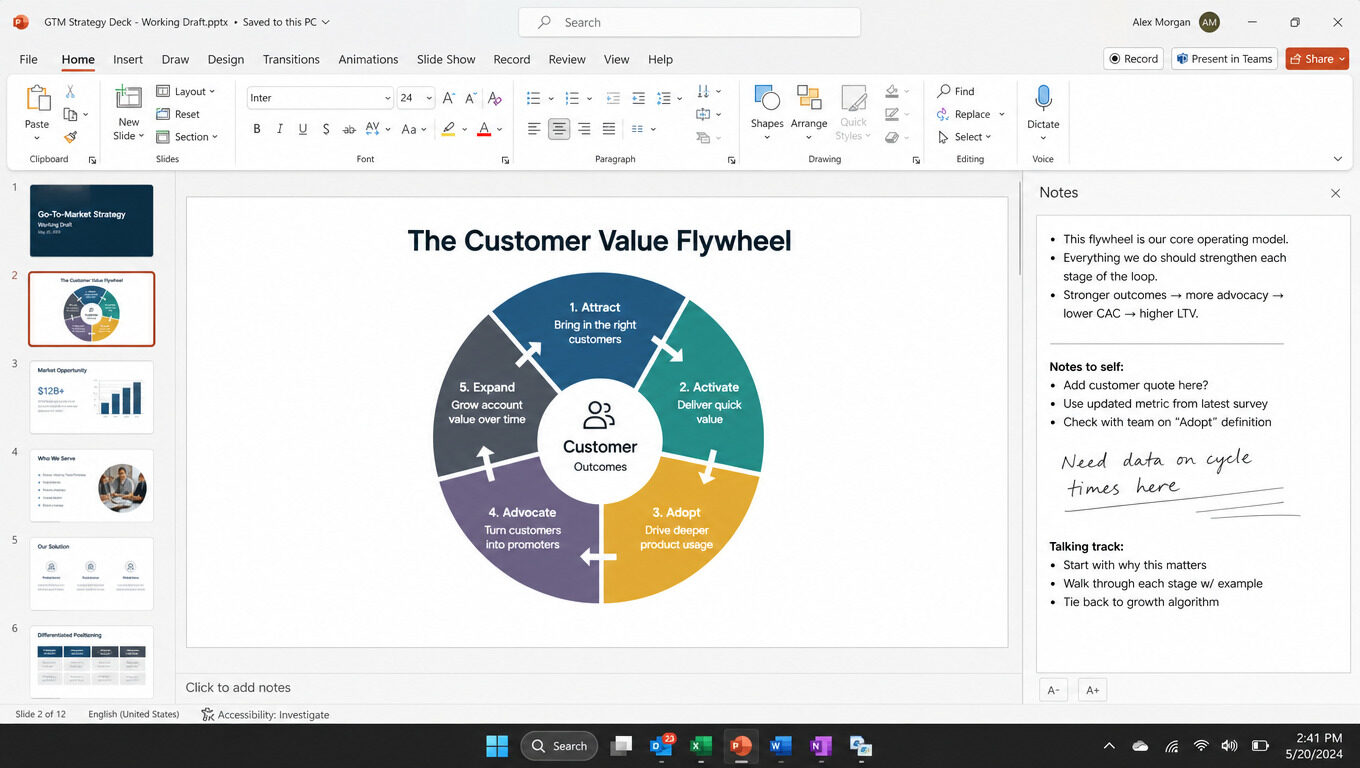Open the Paragraph dialog launcher

[731, 160]
